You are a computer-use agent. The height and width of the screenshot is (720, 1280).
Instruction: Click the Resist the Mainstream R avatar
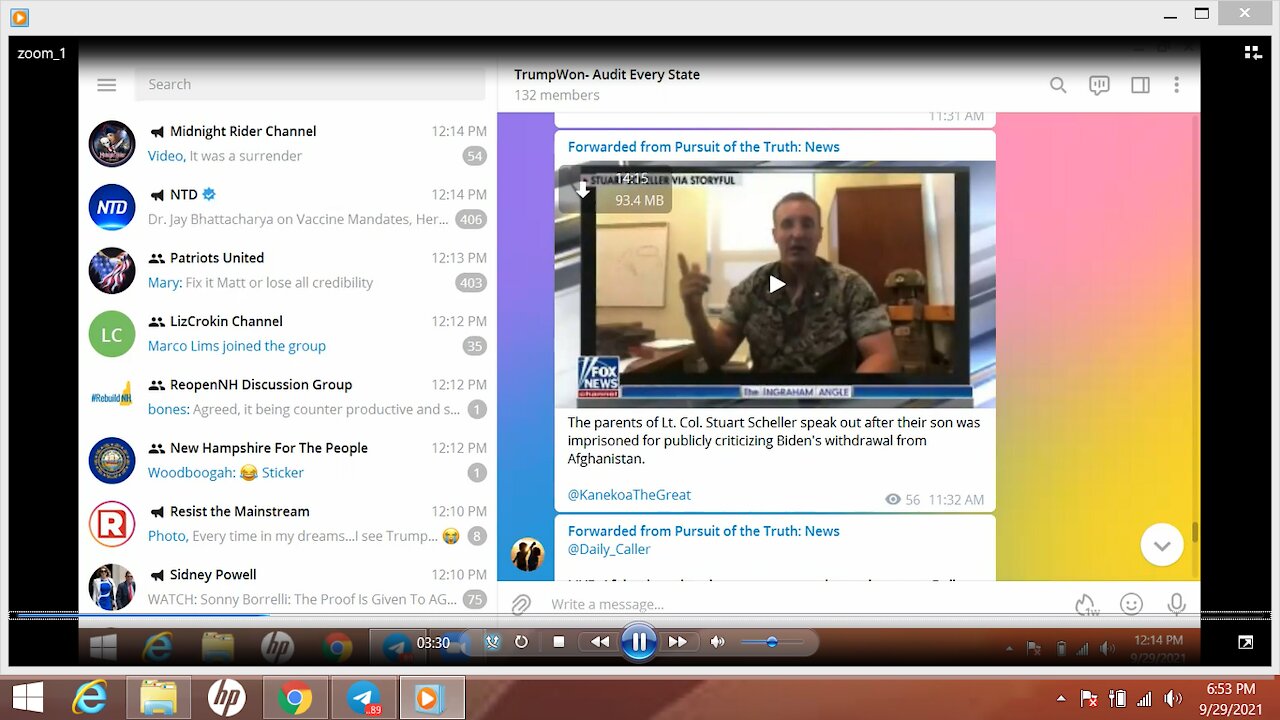coord(112,524)
